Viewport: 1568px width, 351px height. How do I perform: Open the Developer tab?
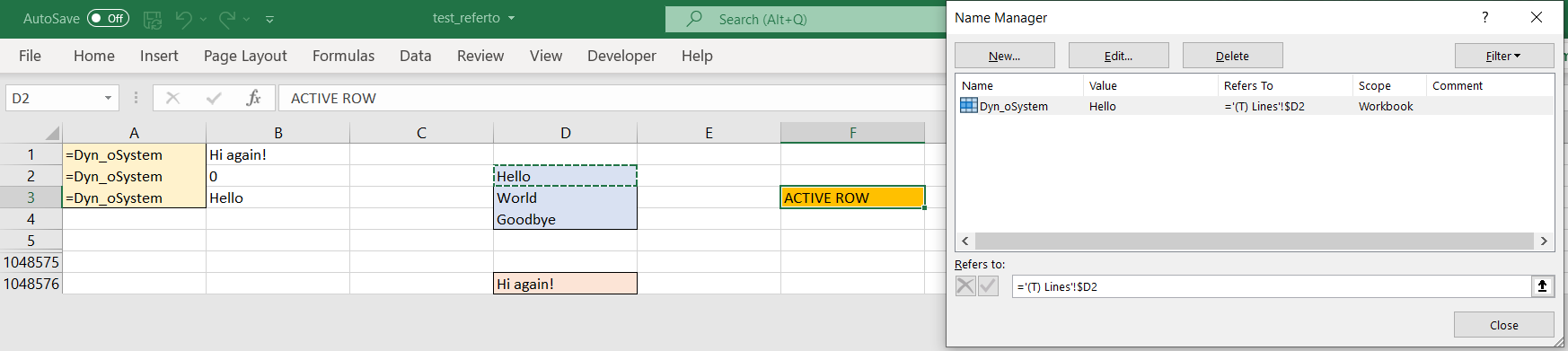click(621, 56)
